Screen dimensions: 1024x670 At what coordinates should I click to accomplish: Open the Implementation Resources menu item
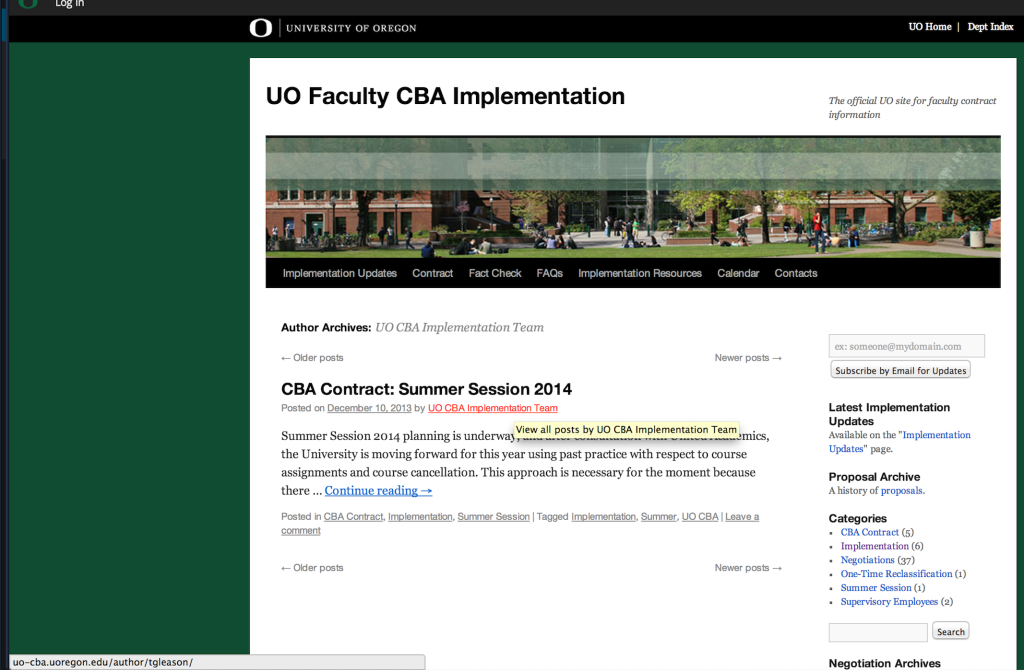pos(640,273)
